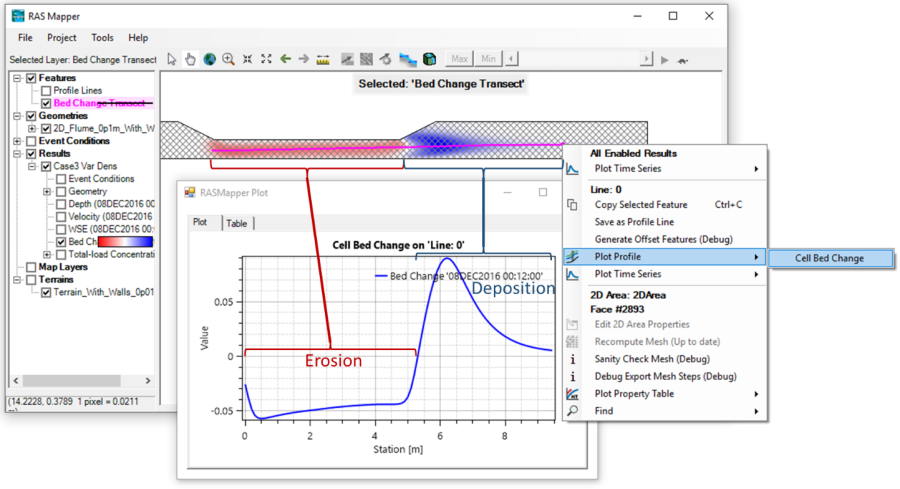Uncheck Bed Change Transect checkbox
Viewport: 900px width, 489px height.
coord(46,103)
